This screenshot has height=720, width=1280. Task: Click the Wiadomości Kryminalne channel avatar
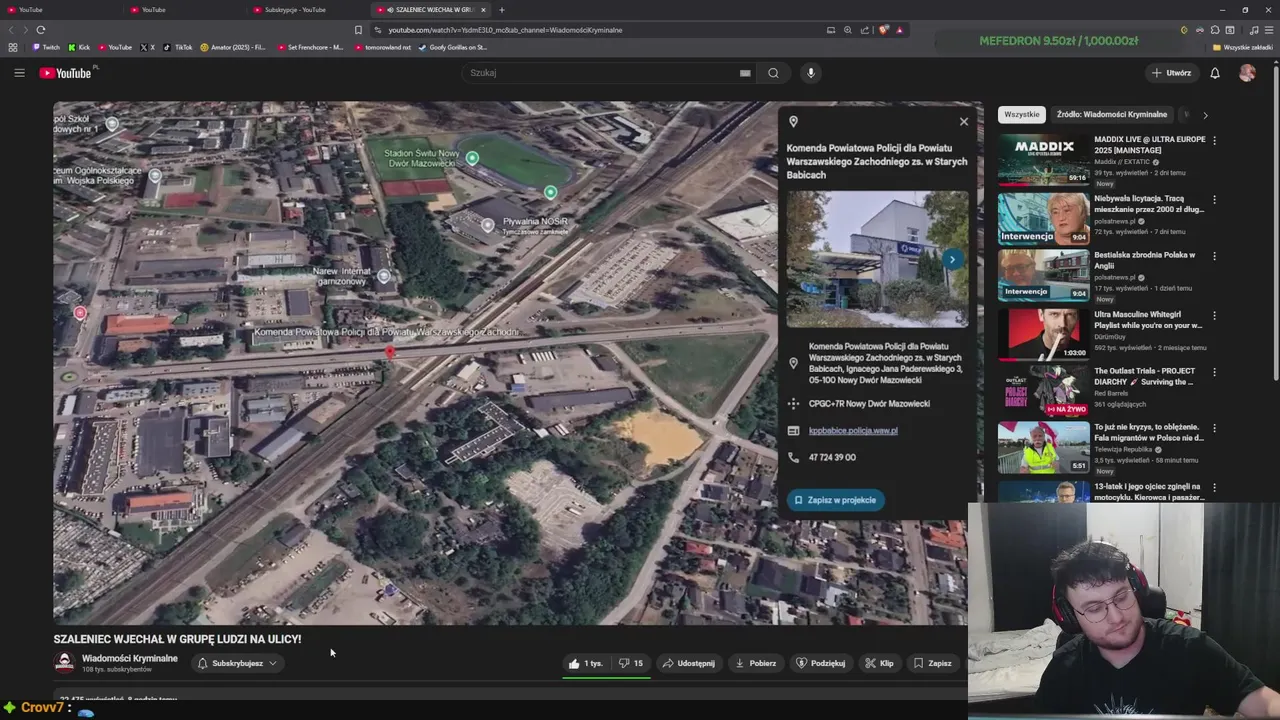(x=64, y=663)
